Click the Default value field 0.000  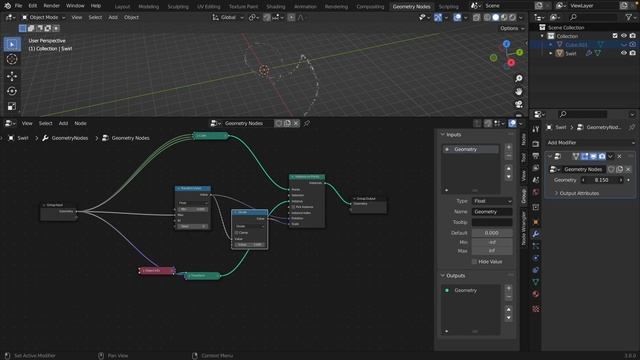click(492, 233)
